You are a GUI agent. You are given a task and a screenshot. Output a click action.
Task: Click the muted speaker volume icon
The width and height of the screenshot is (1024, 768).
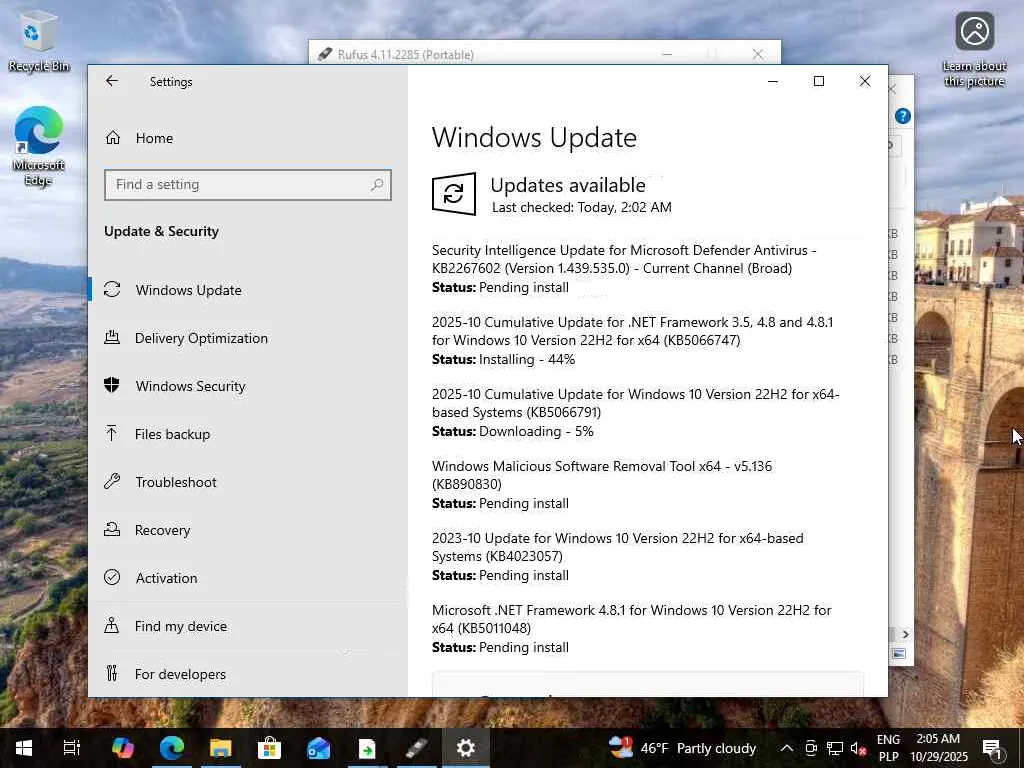pyautogui.click(x=858, y=748)
